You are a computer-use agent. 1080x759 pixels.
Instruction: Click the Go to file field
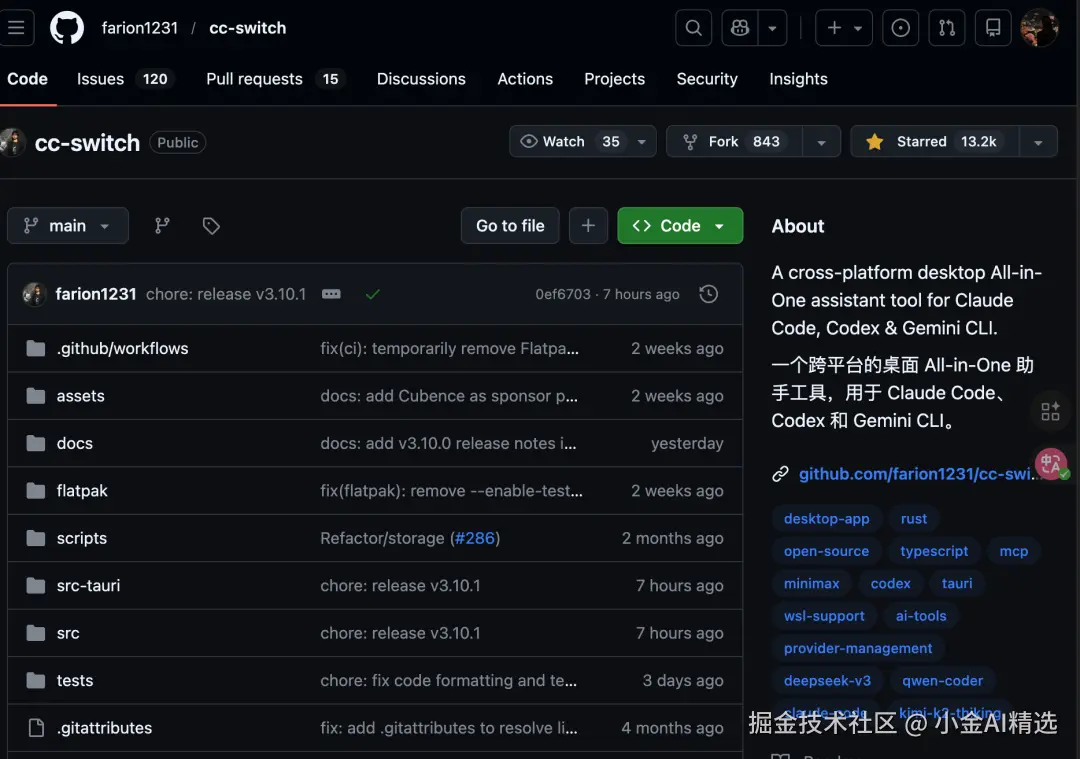pos(510,225)
